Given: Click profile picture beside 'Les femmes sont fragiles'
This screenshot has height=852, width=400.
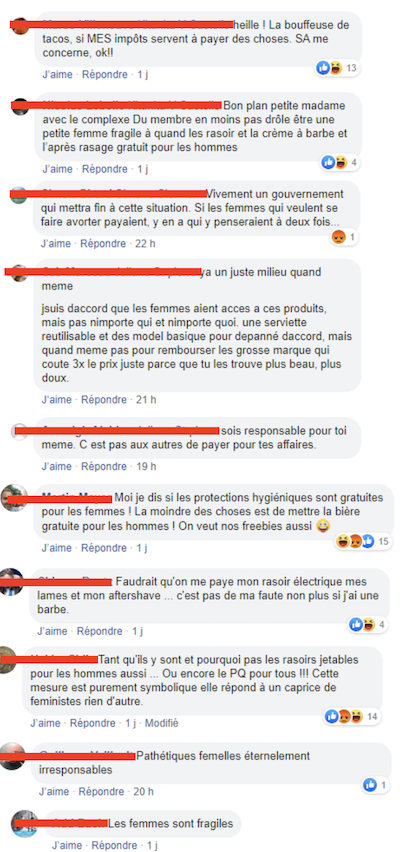Looking at the screenshot, I should [24, 824].
